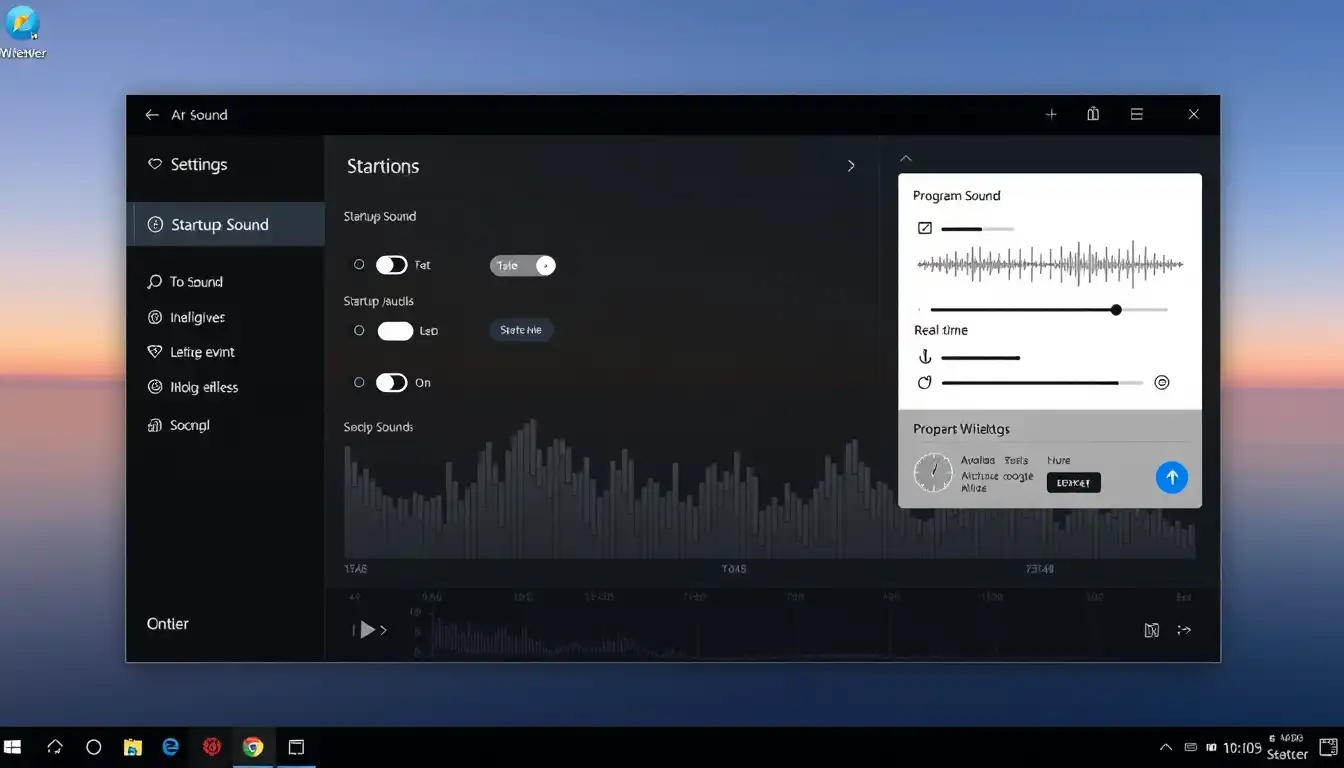
Task: Click the play button in the timeline
Action: tap(368, 629)
